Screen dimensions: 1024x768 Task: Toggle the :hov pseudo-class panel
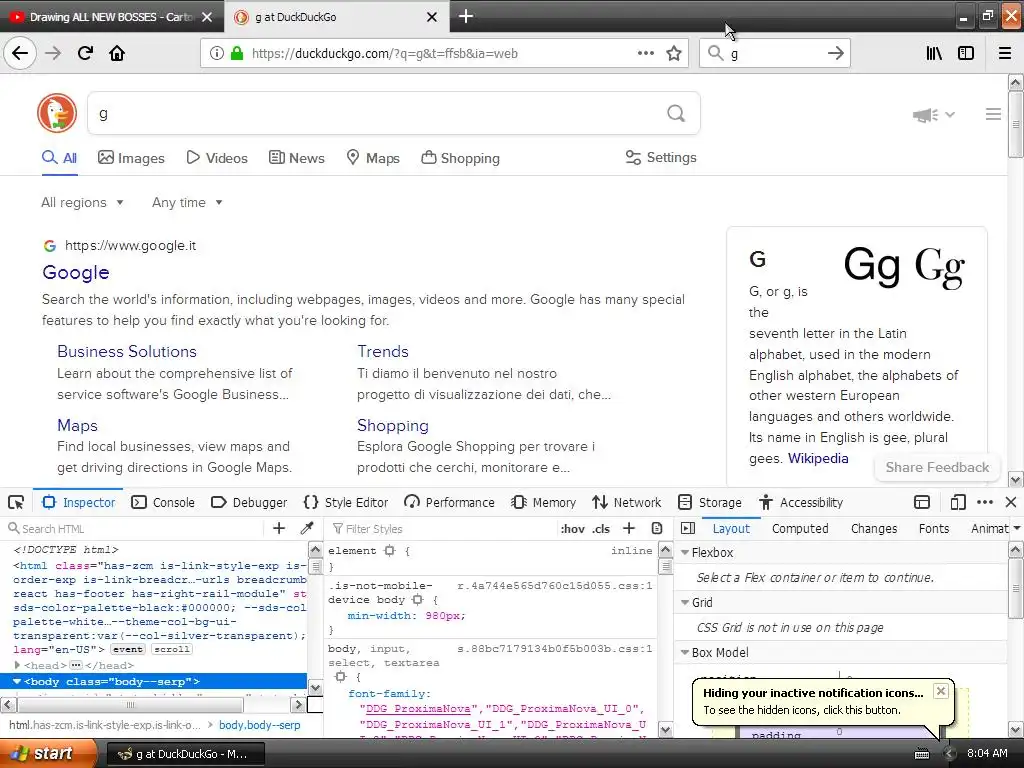coord(572,529)
